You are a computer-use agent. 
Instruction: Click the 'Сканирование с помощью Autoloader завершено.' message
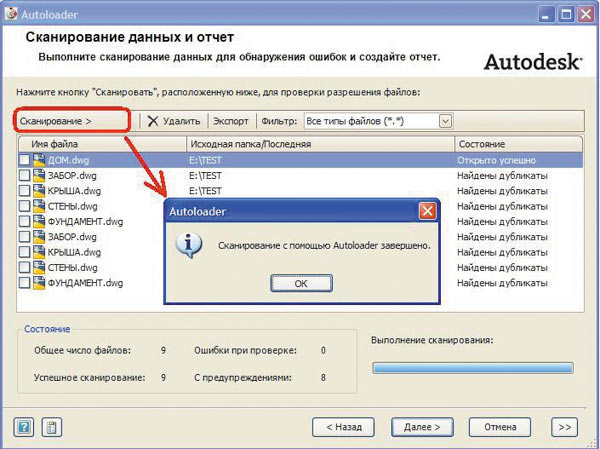point(324,245)
